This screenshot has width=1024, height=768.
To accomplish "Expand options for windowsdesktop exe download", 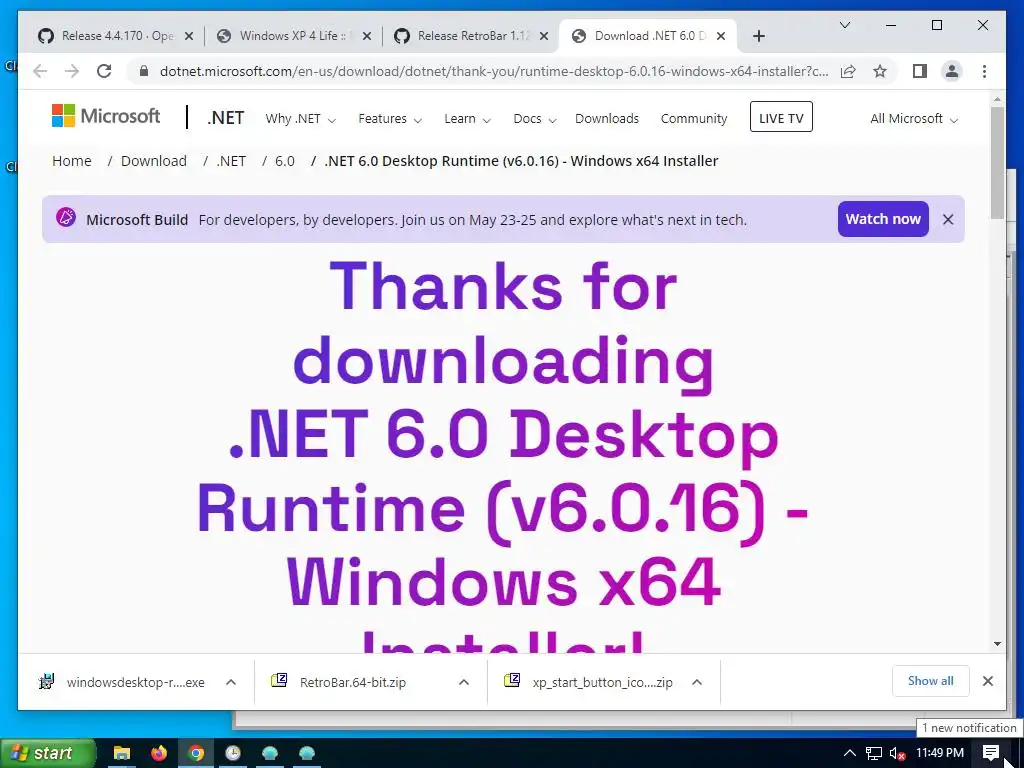I will tap(231, 682).
